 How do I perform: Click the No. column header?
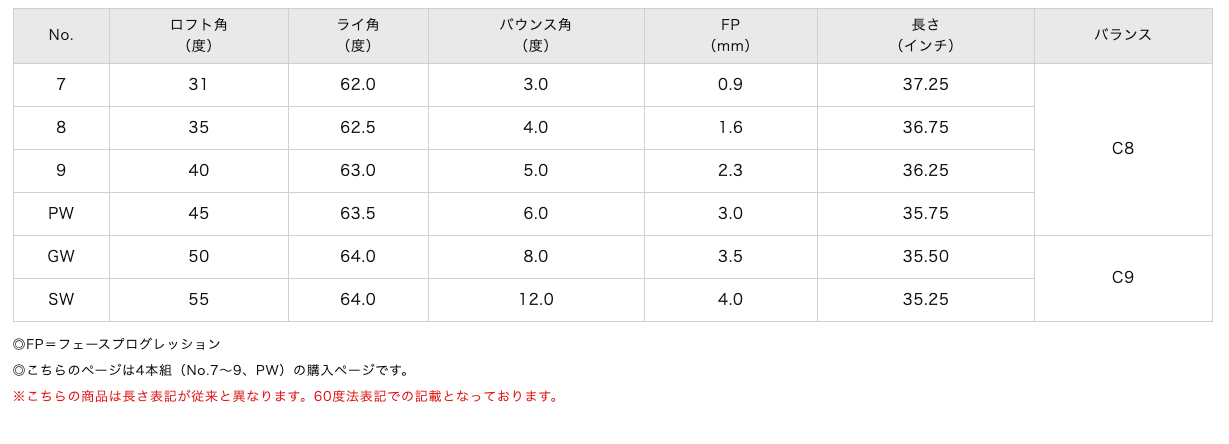61,35
